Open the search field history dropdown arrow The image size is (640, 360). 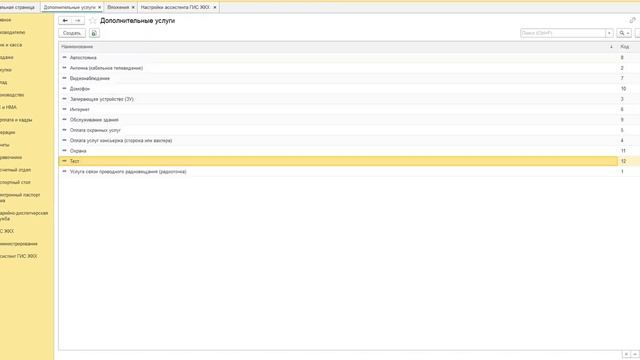click(609, 33)
